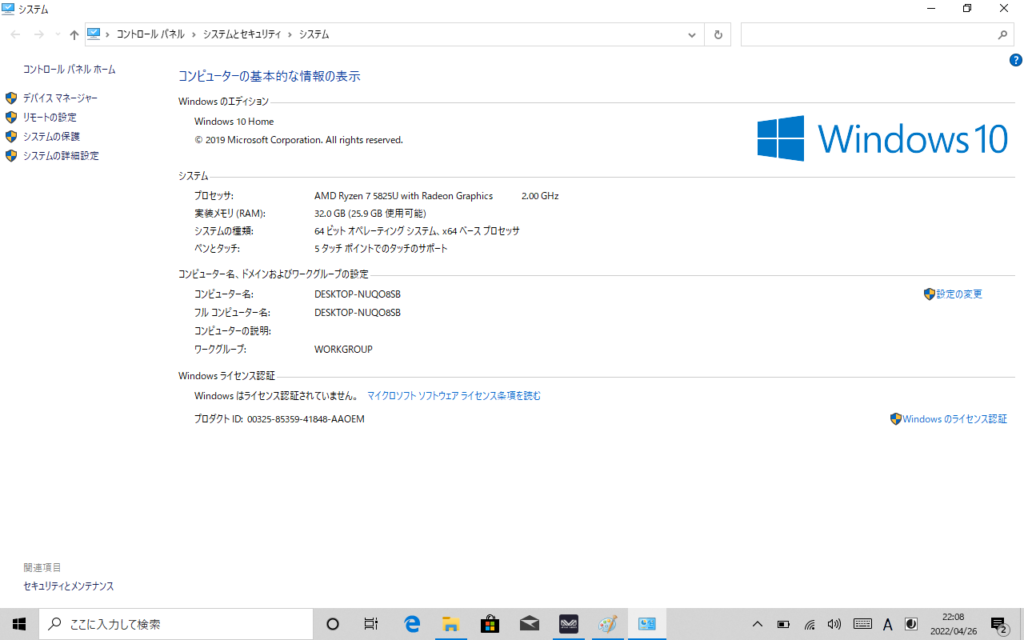Click DESKTOP-NUQO8SB in the フル コンピューター名 row
The width and height of the screenshot is (1024, 640).
[x=357, y=313]
